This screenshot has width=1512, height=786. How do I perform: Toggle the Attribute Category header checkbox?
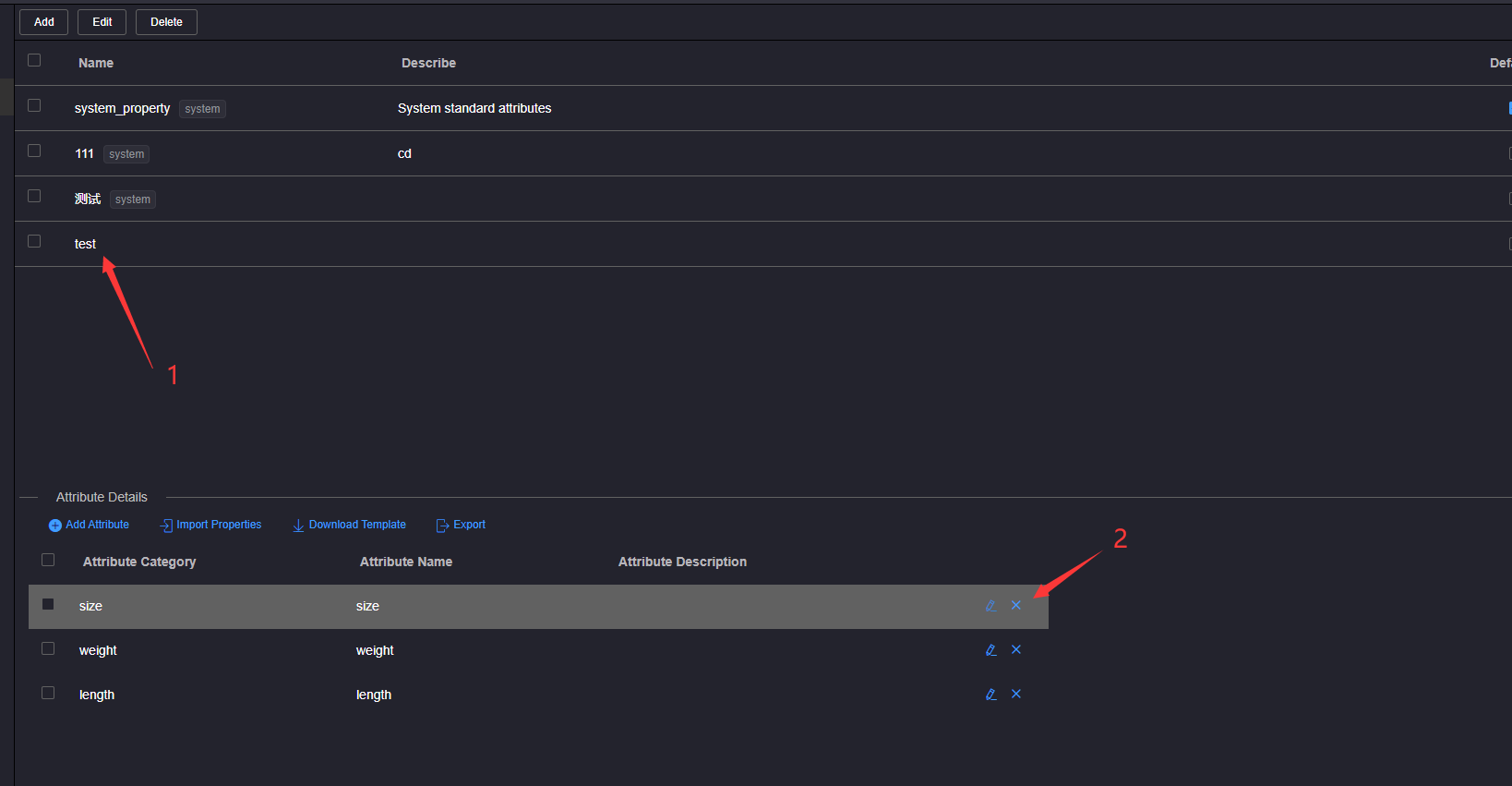tap(48, 560)
